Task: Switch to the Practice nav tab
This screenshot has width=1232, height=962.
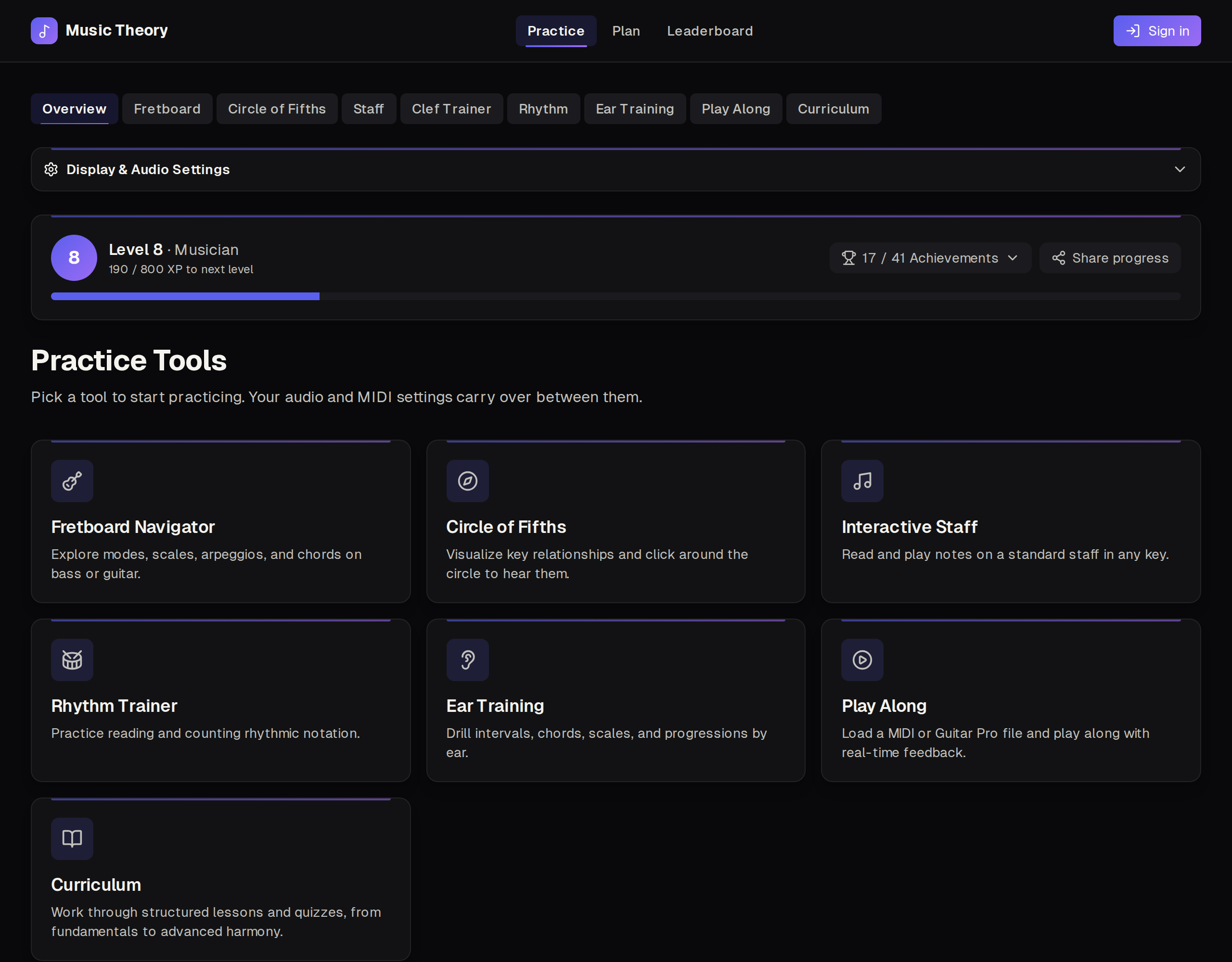Action: click(x=556, y=31)
